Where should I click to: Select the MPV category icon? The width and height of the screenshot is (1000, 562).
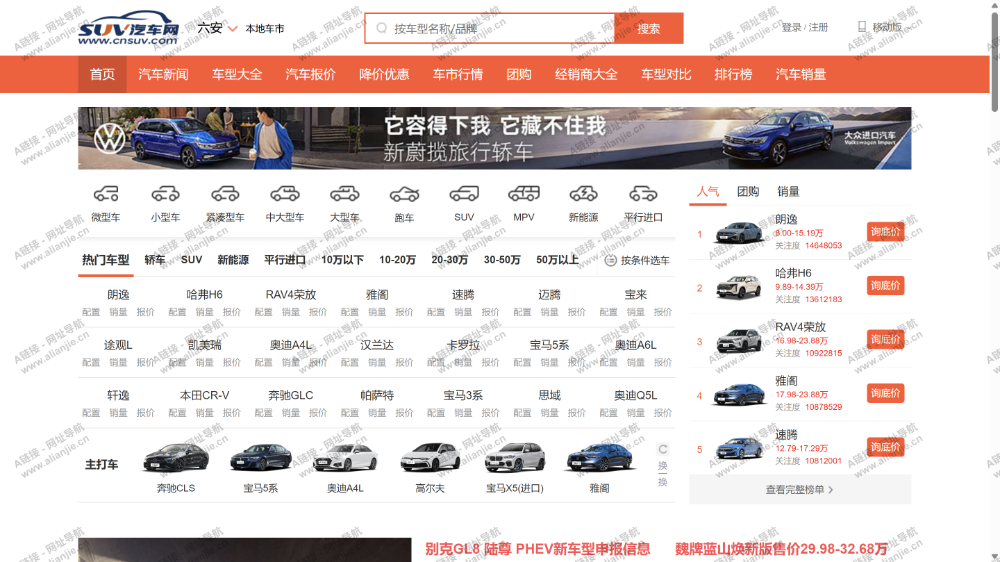pyautogui.click(x=524, y=193)
